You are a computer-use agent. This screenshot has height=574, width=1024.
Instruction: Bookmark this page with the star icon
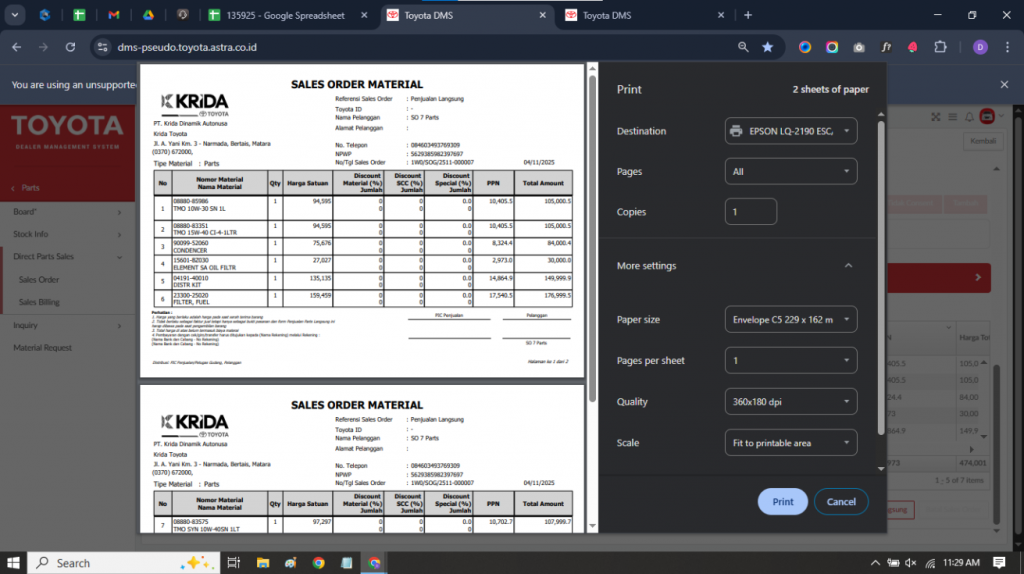point(767,47)
